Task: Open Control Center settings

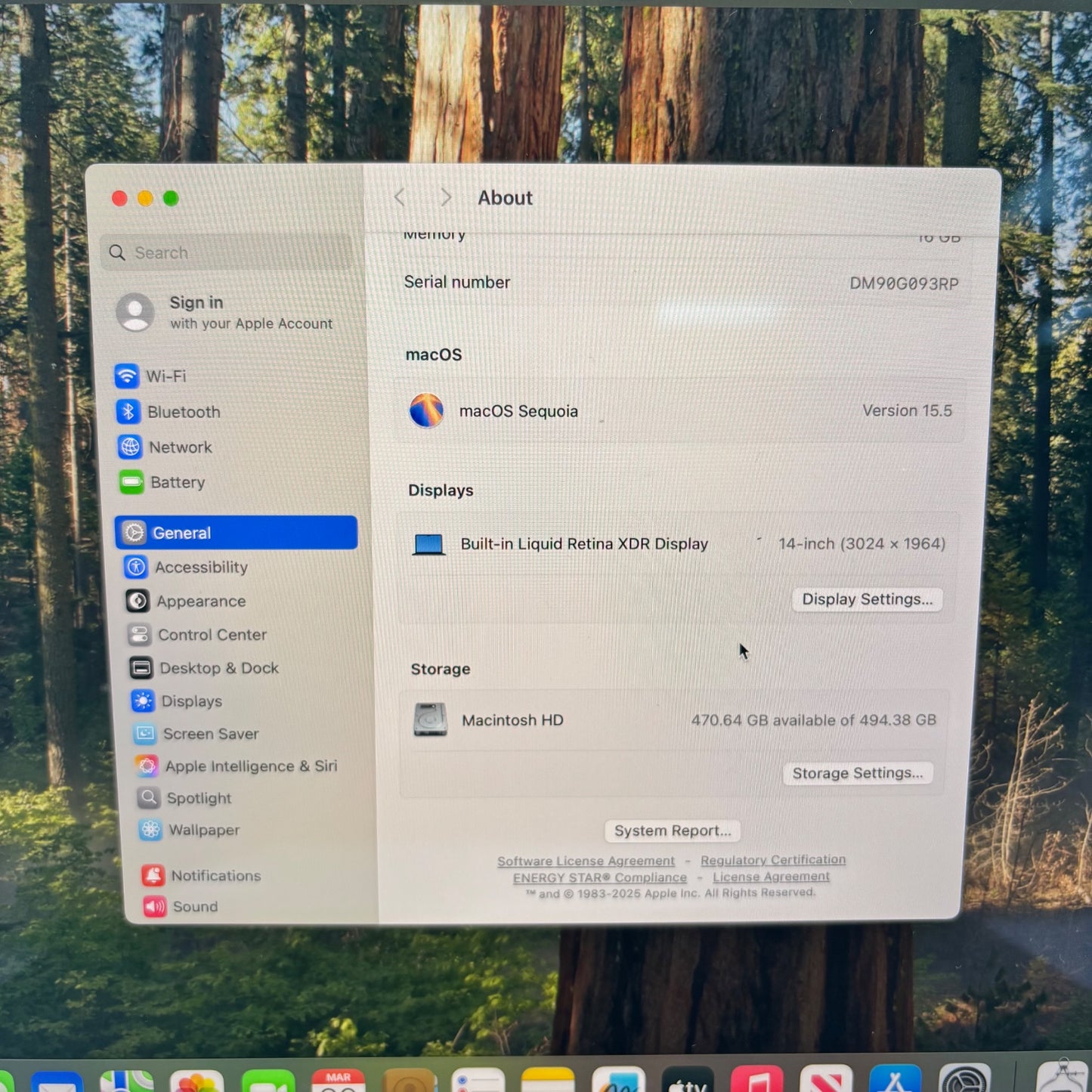Action: tap(211, 635)
